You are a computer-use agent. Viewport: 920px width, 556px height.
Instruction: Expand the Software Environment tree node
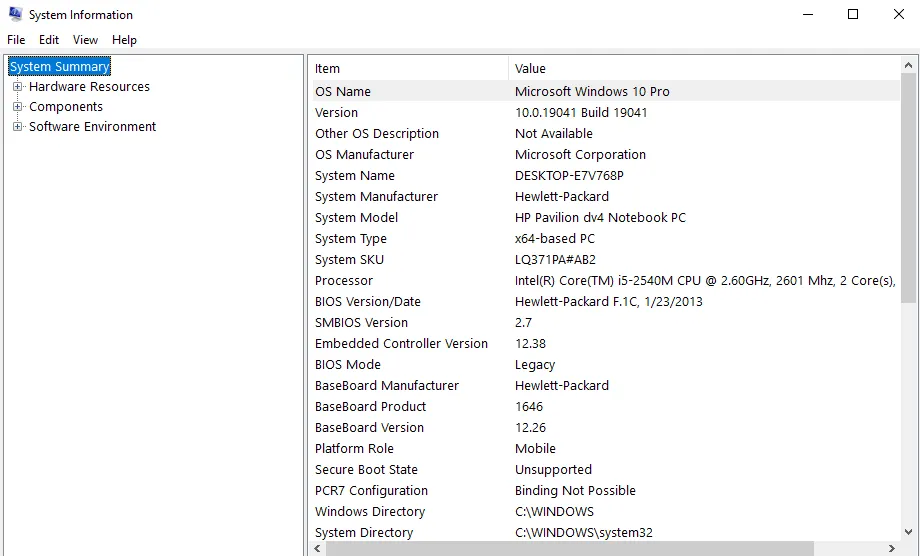tap(17, 127)
